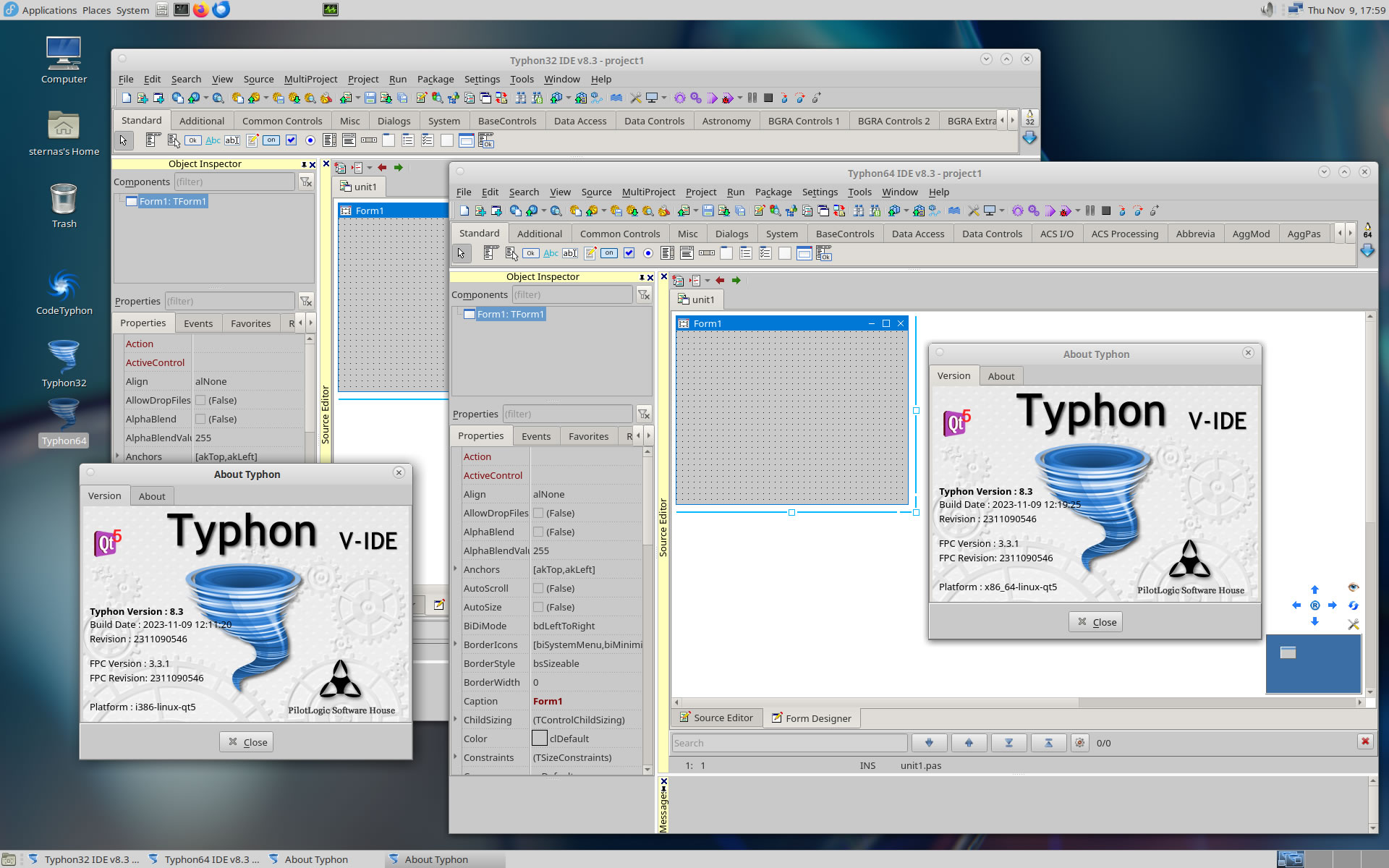Image resolution: width=1389 pixels, height=868 pixels.
Task: Click Typhon64 inspector properties vertical scrollbar
Action: tap(647, 610)
